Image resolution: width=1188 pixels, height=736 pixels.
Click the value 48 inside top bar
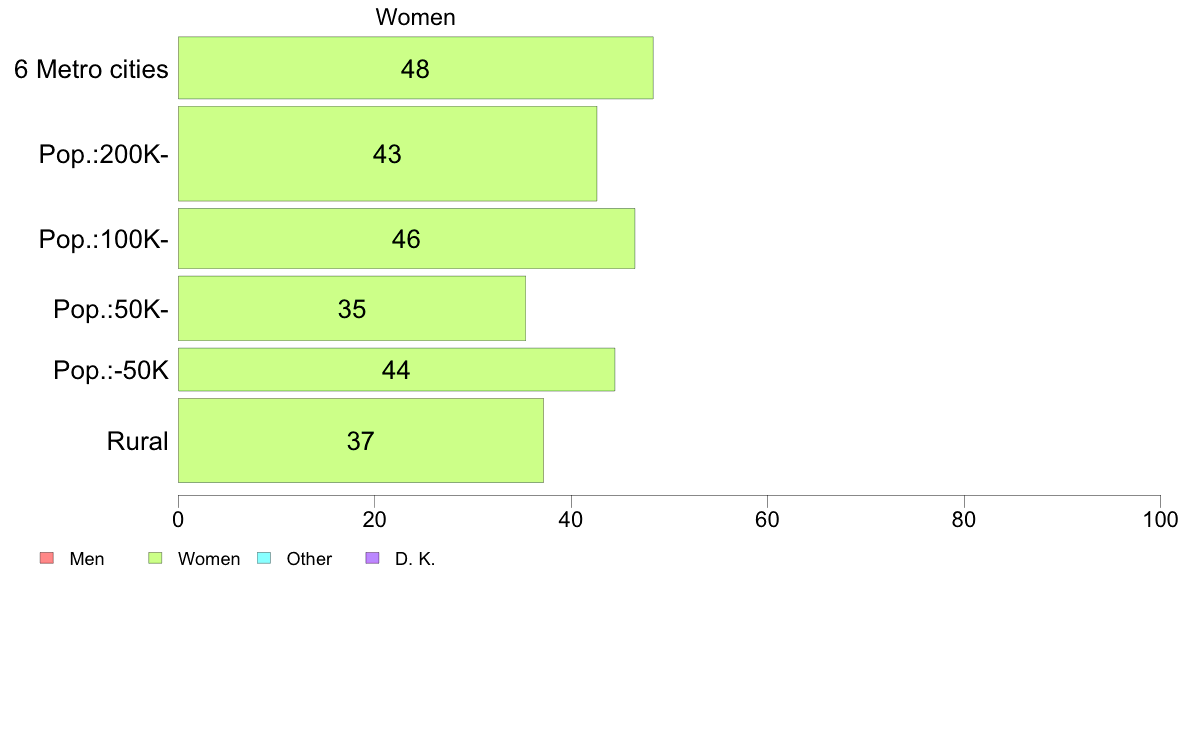tap(415, 69)
